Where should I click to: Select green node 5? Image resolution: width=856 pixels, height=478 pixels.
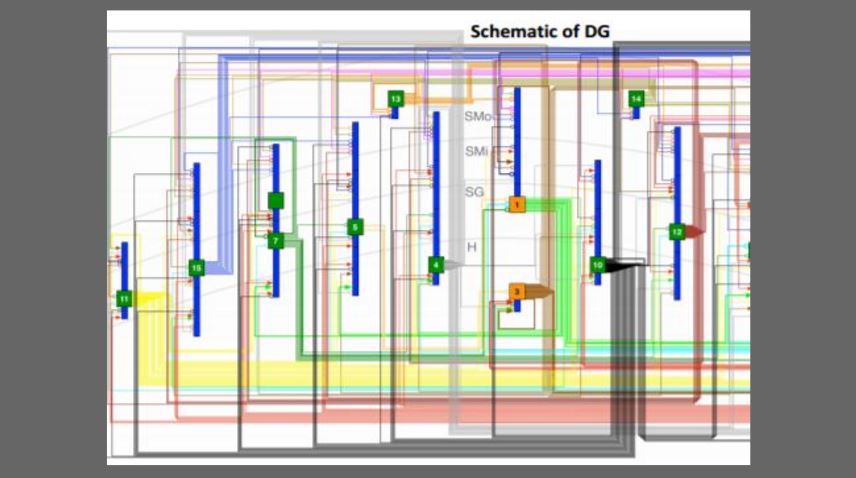click(x=354, y=227)
